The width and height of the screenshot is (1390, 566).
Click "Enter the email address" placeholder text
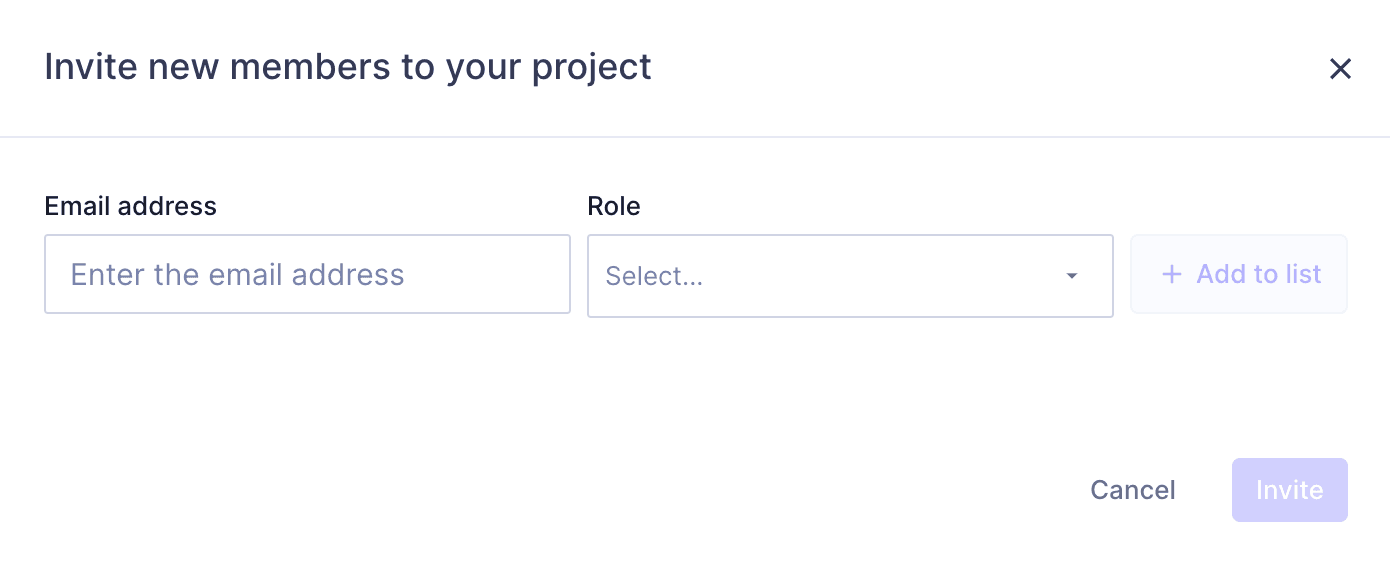[x=237, y=275]
